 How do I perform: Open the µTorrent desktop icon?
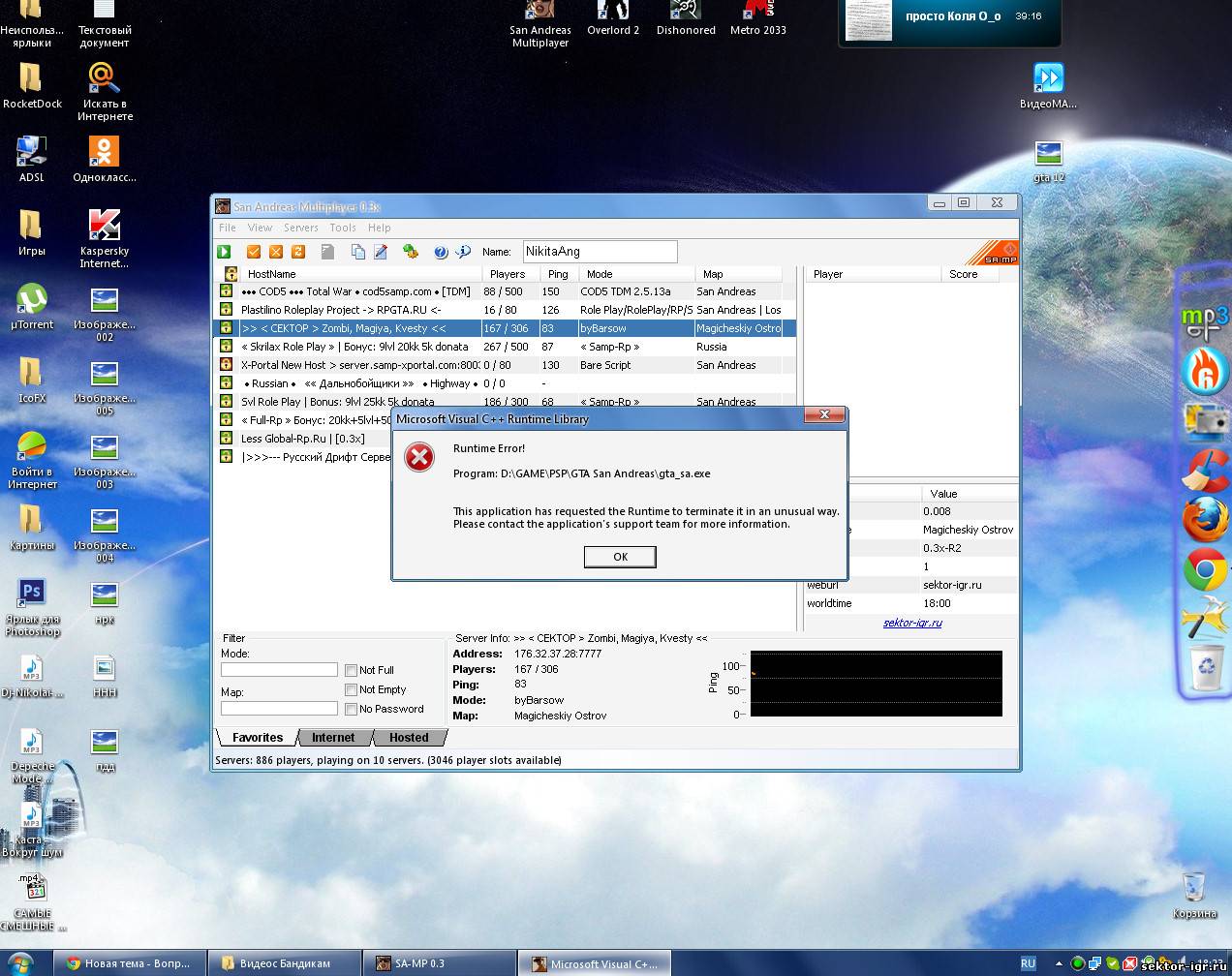[x=32, y=307]
